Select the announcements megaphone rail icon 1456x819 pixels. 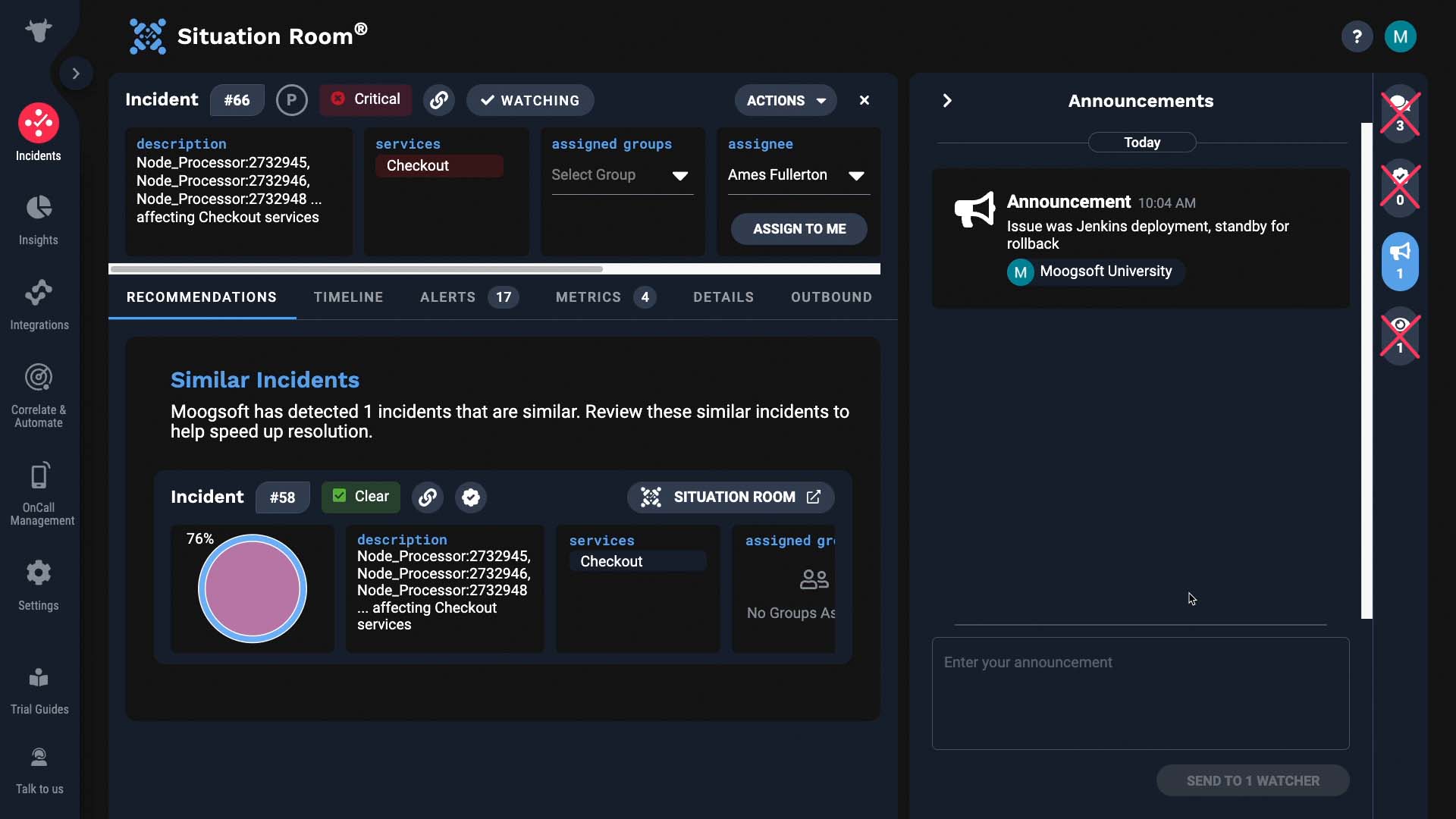tap(1400, 261)
